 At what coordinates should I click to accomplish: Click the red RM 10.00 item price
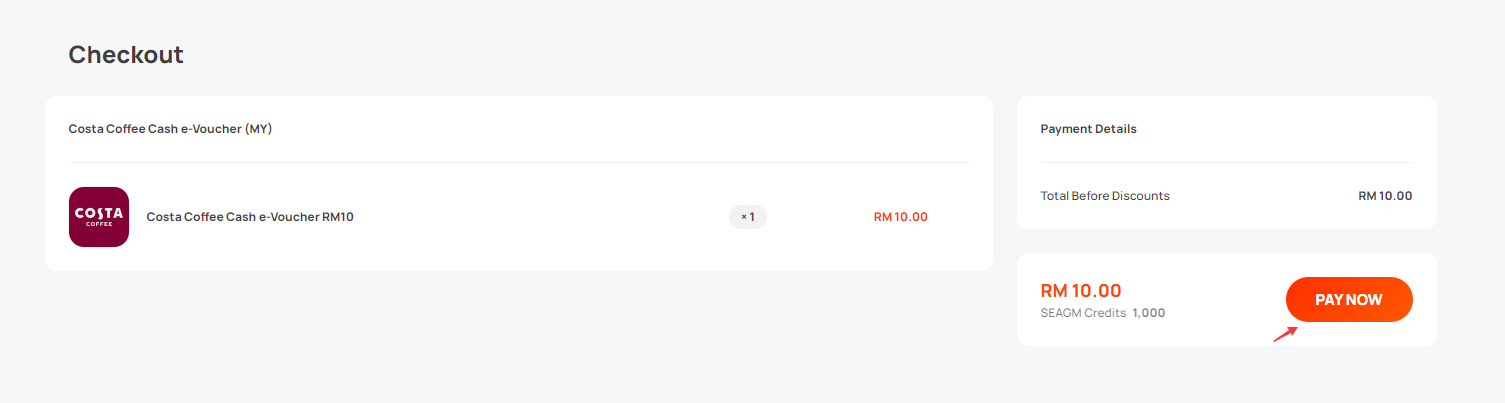[901, 217]
